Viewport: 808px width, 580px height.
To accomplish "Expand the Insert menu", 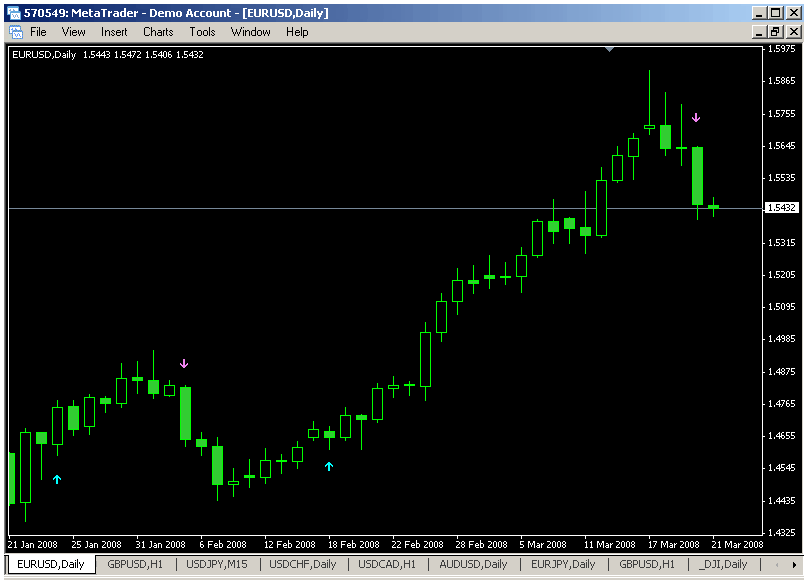I will [x=114, y=32].
